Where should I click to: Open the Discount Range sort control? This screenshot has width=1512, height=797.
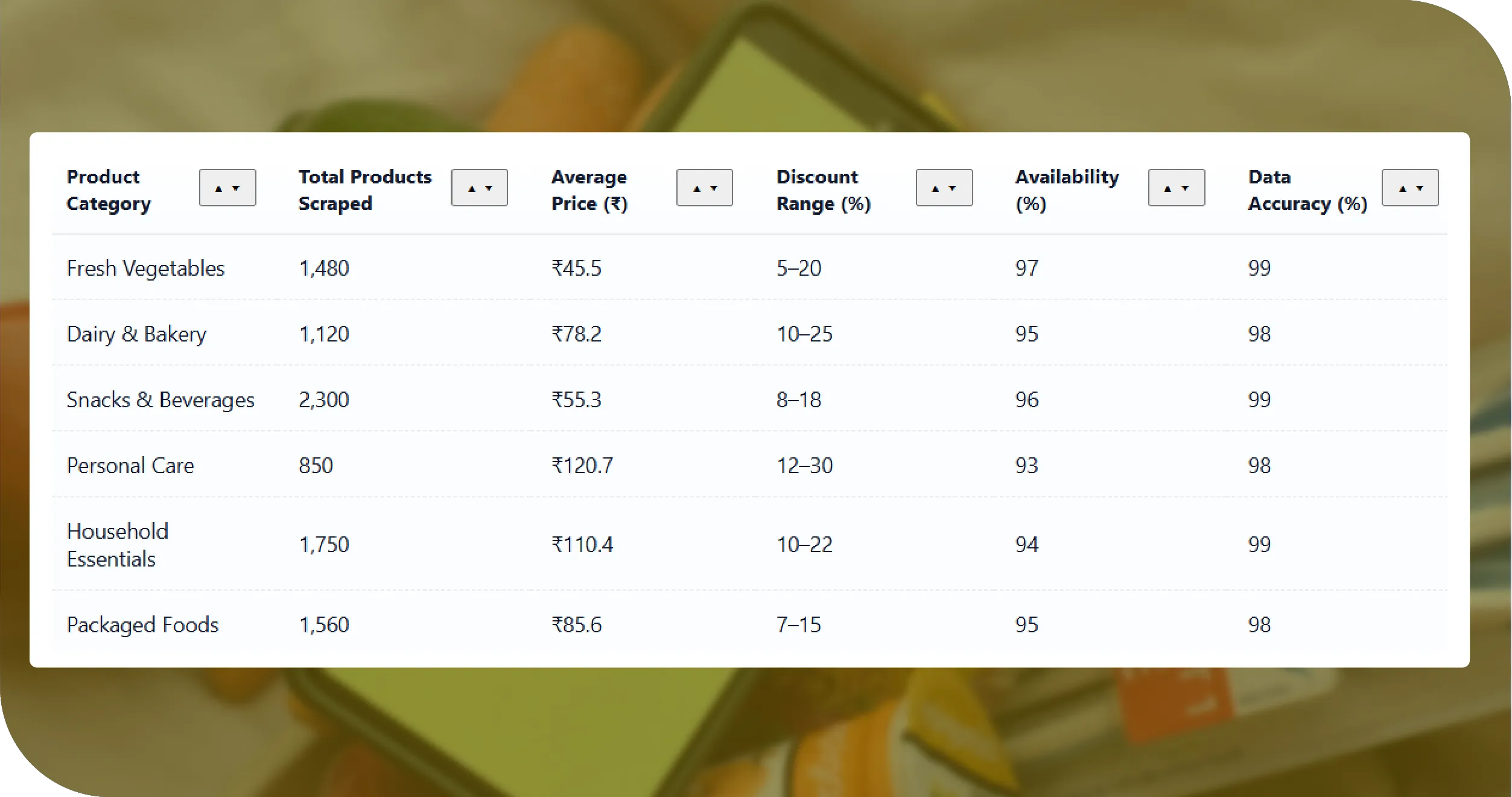(944, 188)
